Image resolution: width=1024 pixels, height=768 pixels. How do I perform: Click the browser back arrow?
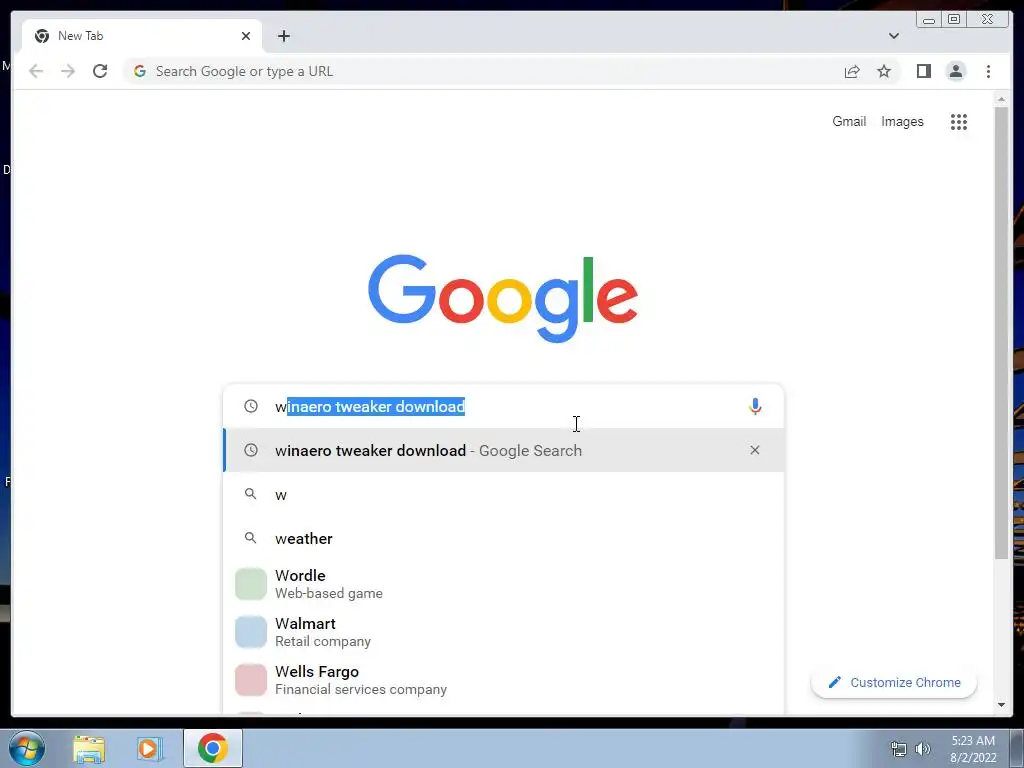tap(36, 71)
